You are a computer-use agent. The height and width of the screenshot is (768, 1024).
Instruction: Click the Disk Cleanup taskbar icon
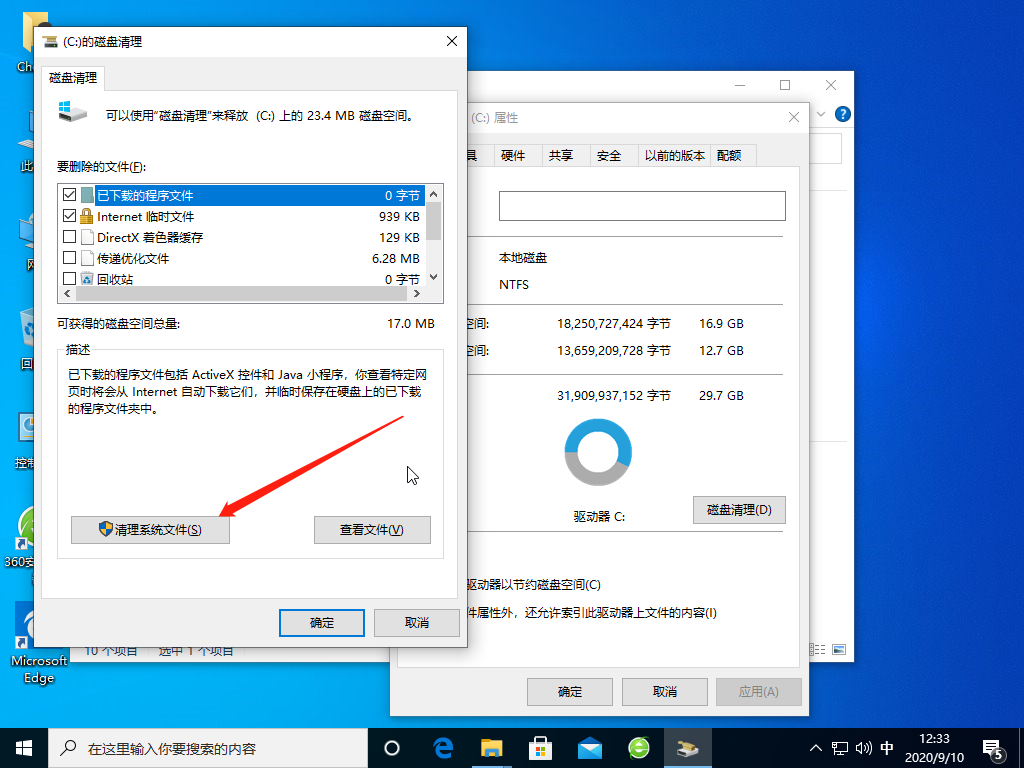pyautogui.click(x=687, y=747)
